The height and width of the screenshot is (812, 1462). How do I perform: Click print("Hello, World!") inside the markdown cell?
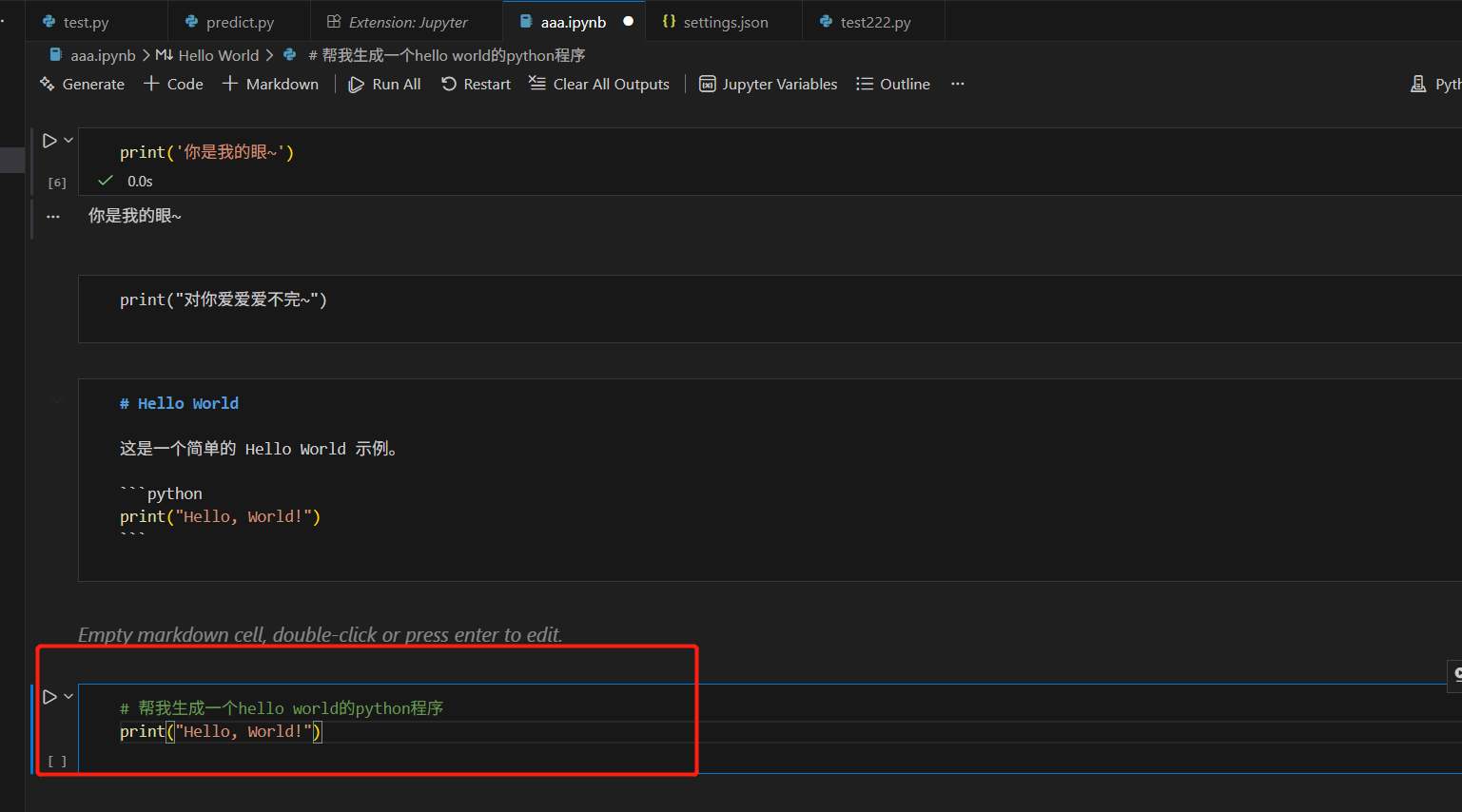point(220,517)
